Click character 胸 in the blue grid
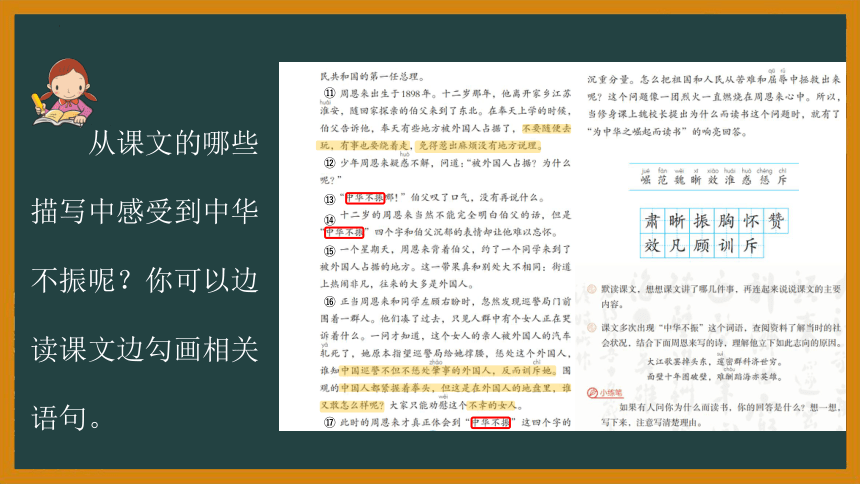Viewport: 860px width, 484px height. click(726, 221)
